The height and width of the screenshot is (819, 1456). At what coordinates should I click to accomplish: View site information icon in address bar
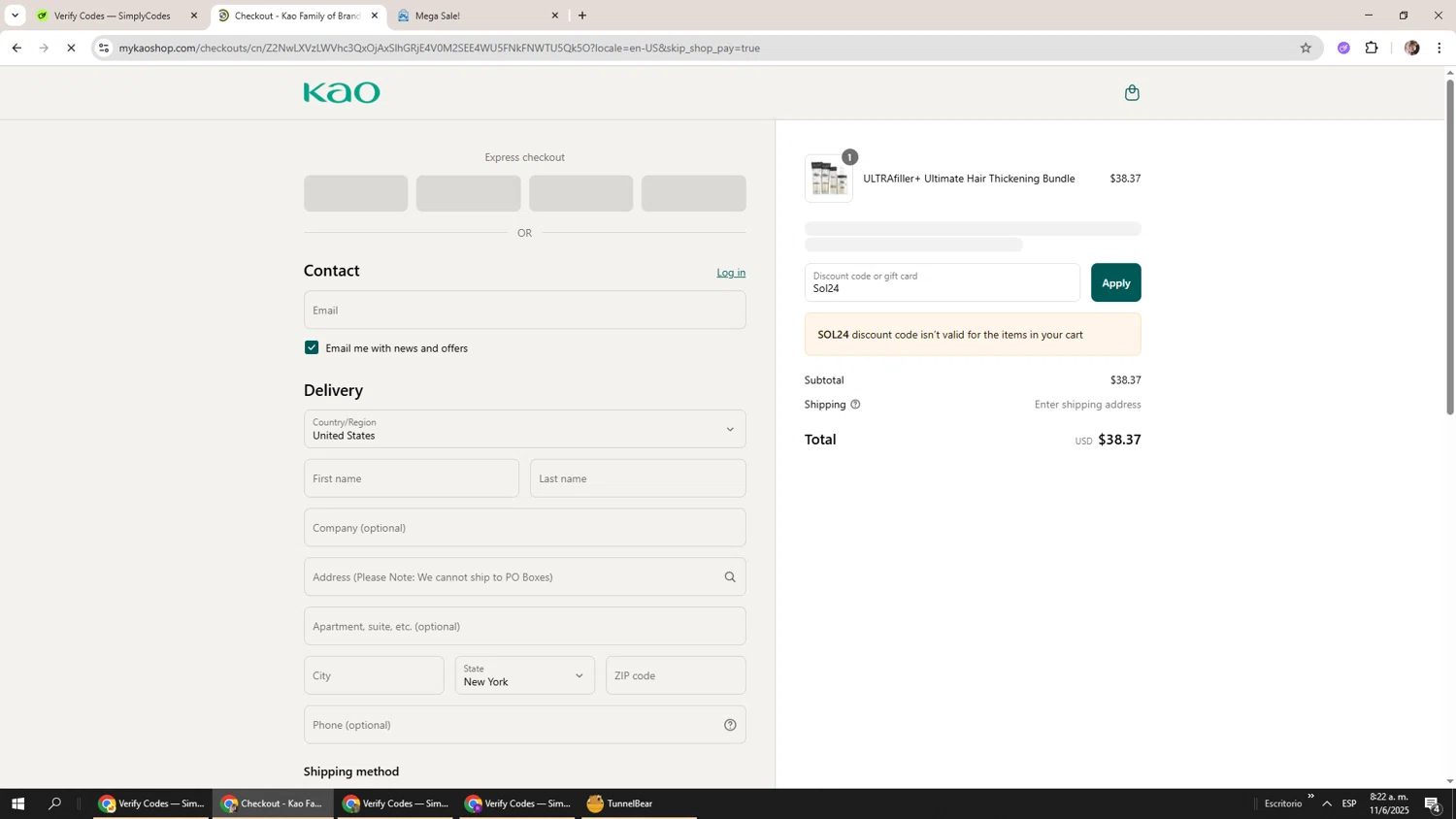104,48
